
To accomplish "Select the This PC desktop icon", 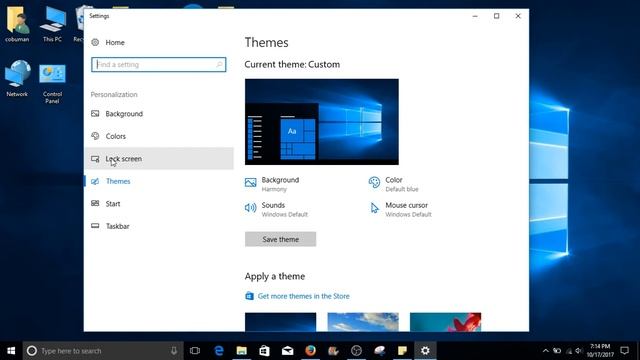I will [53, 24].
